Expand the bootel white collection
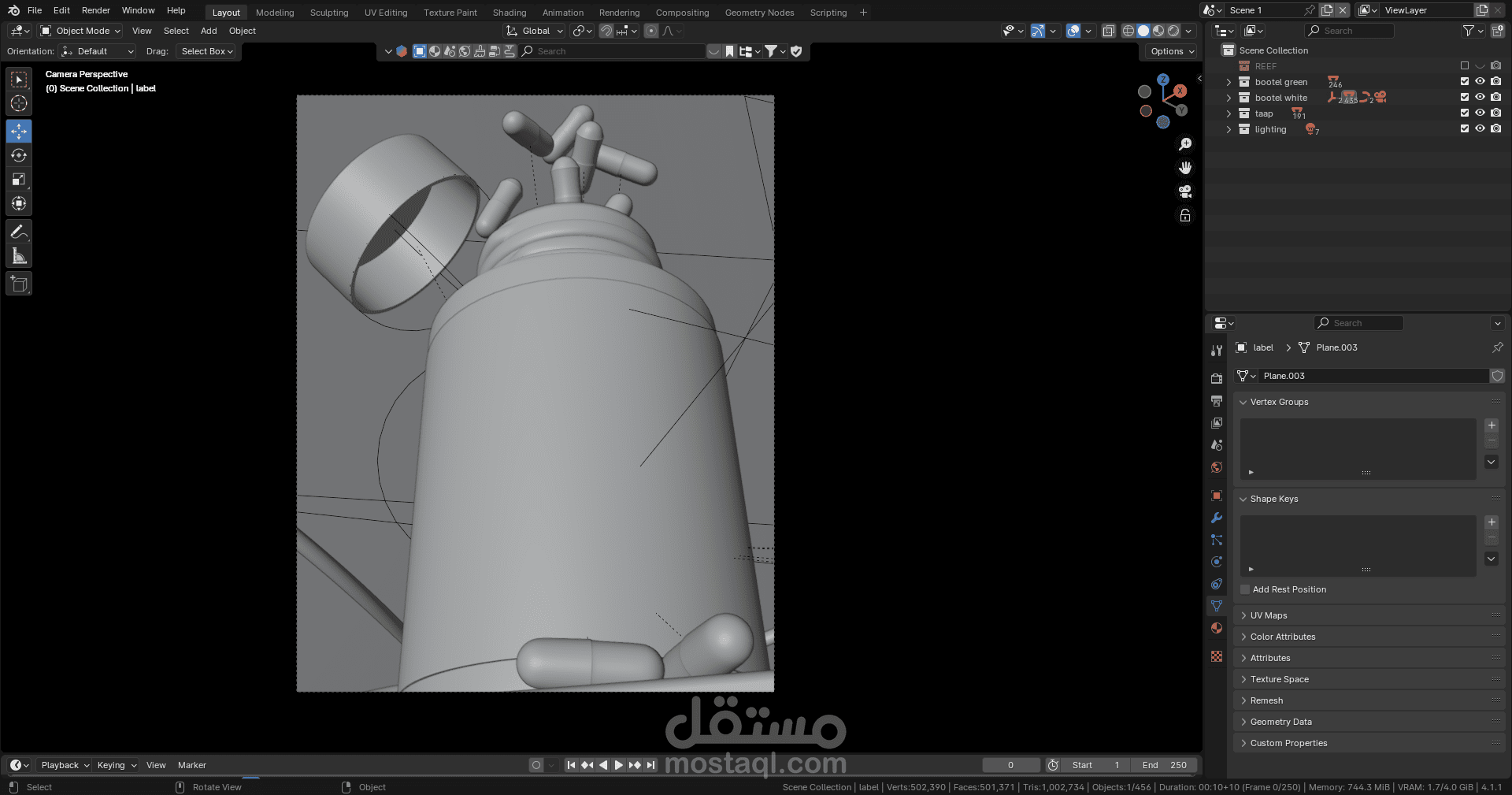1512x795 pixels. coord(1228,98)
